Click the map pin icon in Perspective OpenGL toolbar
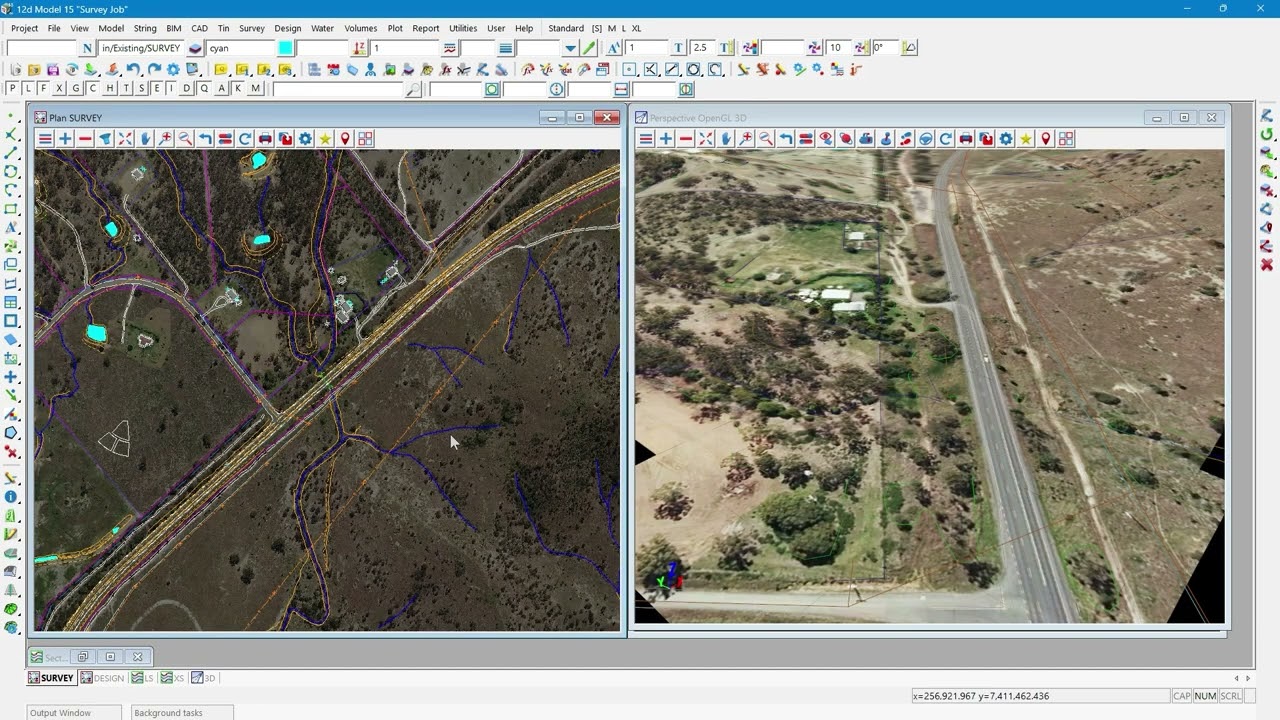Viewport: 1280px width, 720px height. coord(1046,139)
